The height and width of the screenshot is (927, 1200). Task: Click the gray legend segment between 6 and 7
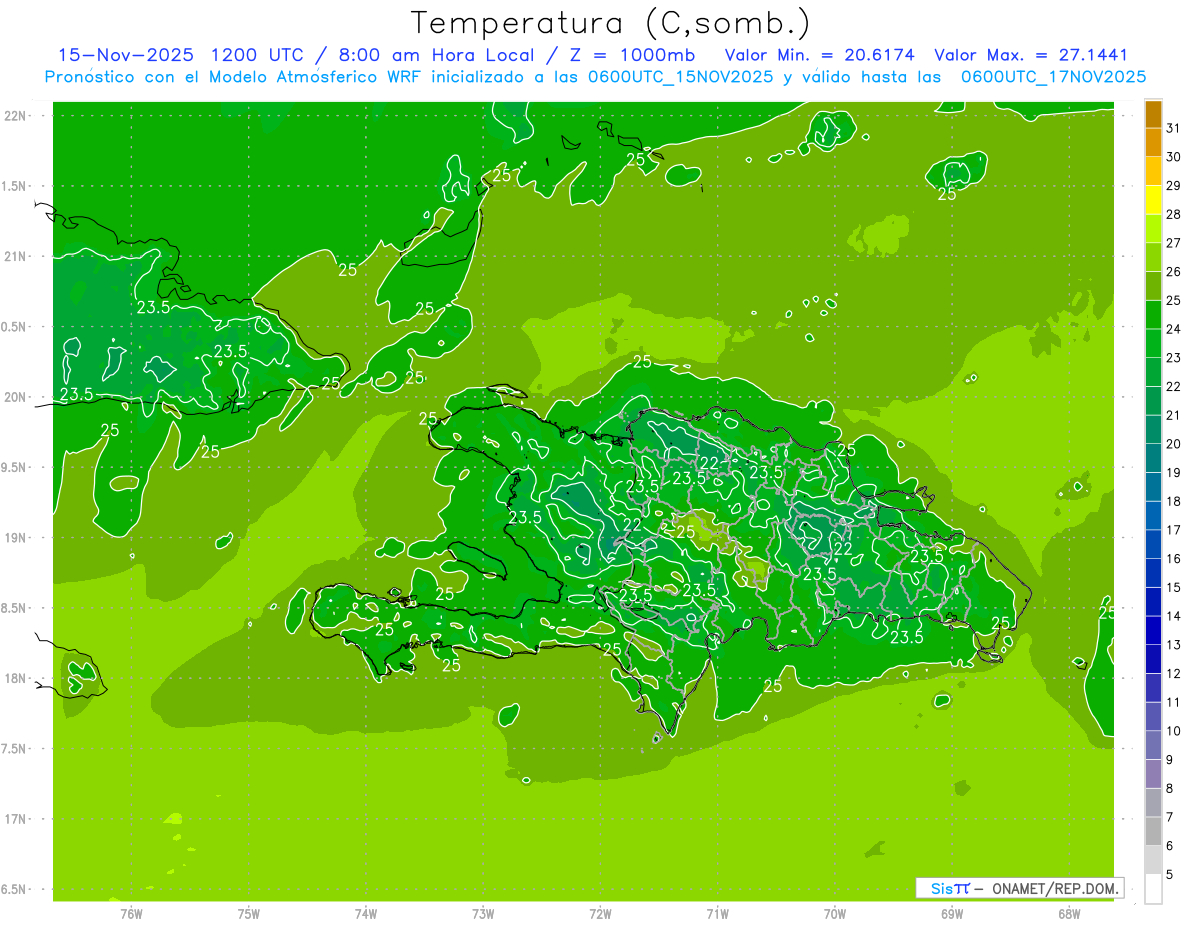(1153, 831)
